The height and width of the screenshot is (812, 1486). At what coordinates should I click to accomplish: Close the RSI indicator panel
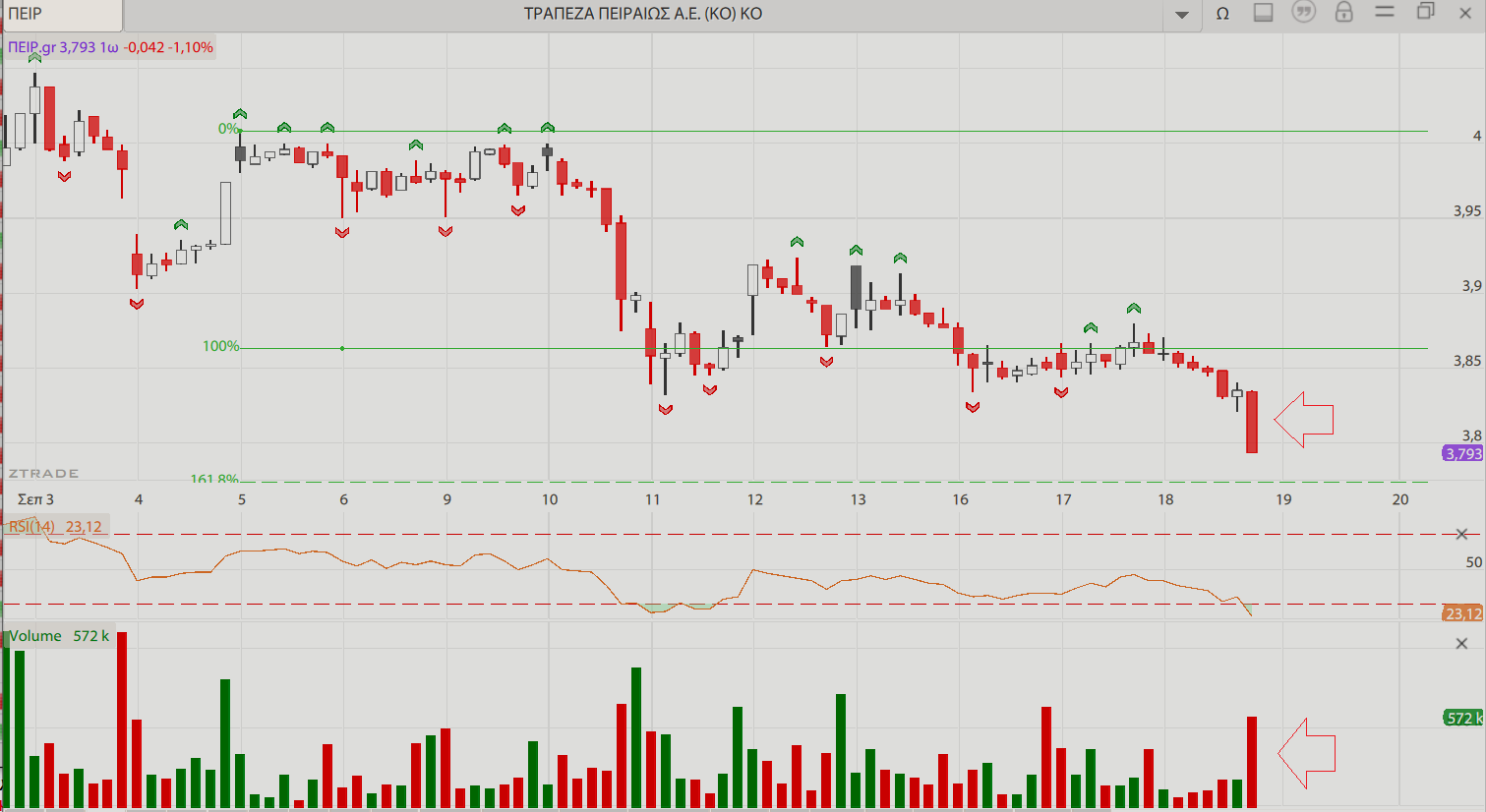pos(1461,534)
